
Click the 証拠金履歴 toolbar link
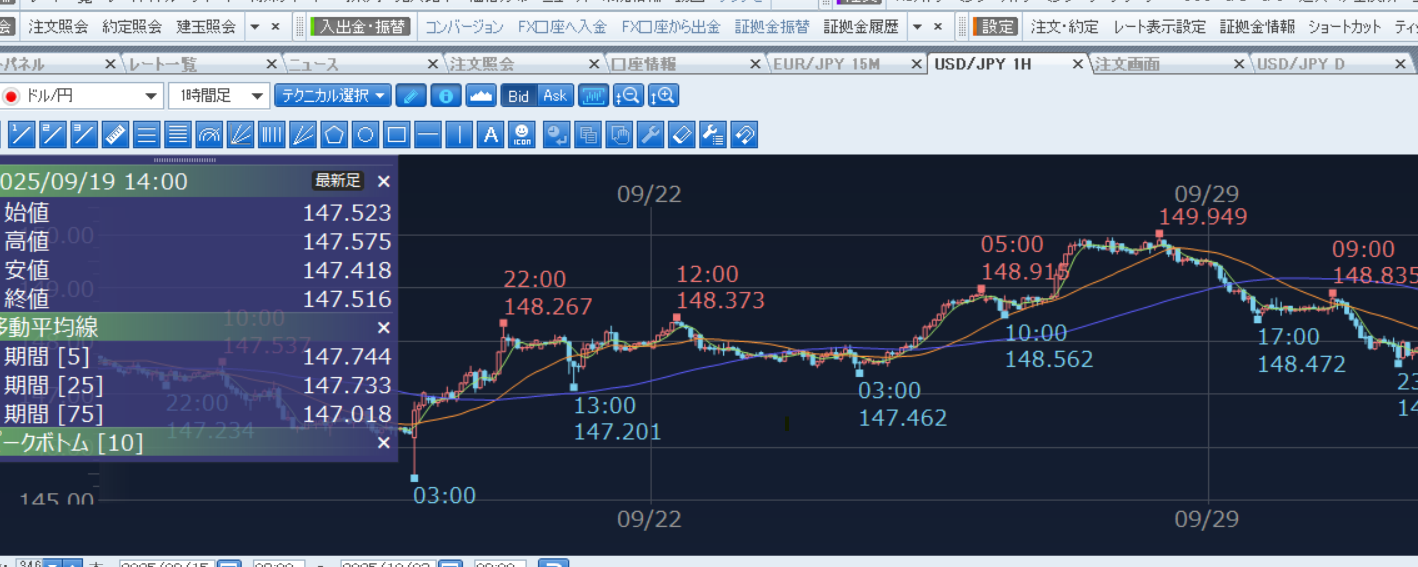tap(861, 27)
